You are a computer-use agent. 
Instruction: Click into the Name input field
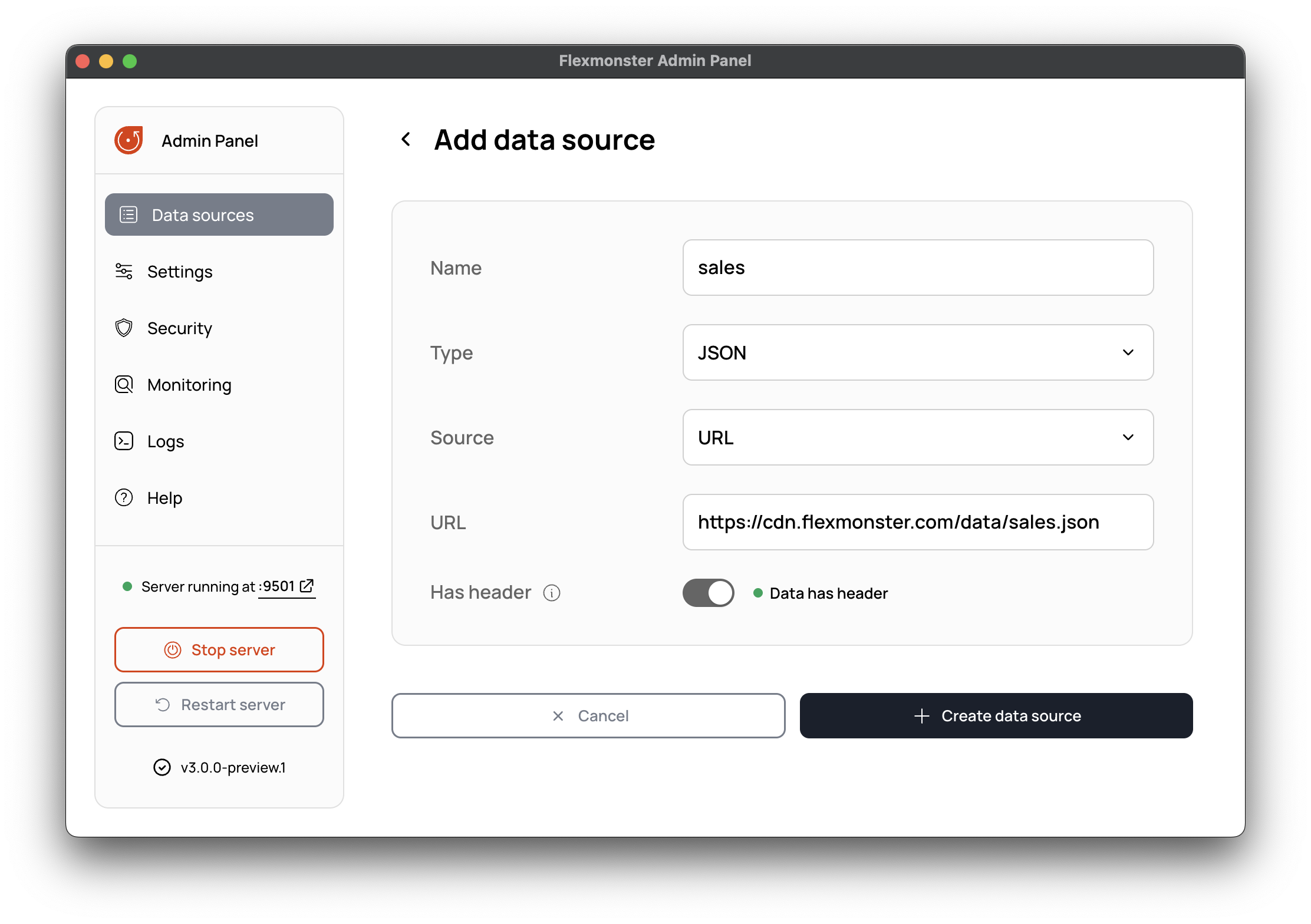917,268
